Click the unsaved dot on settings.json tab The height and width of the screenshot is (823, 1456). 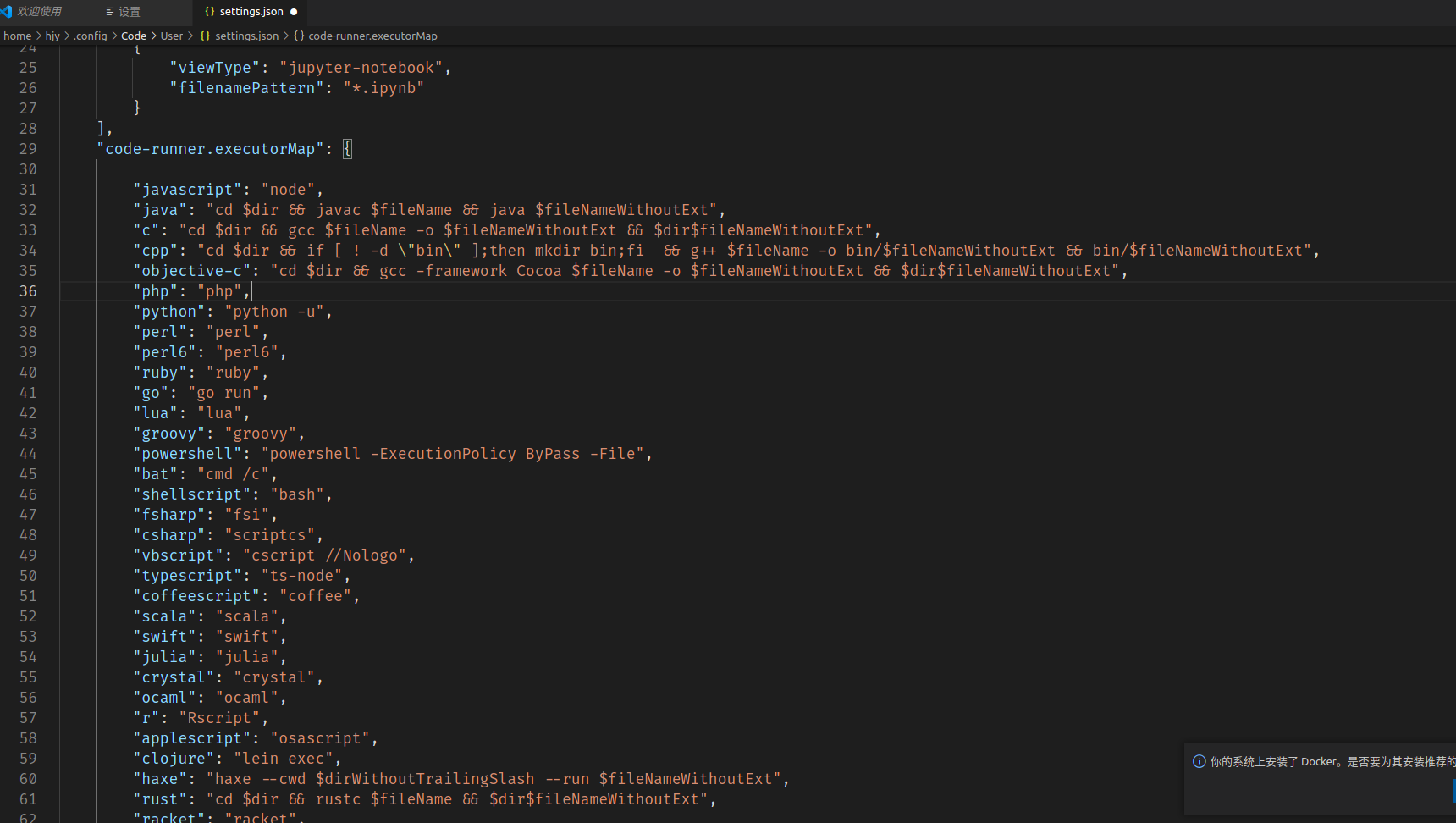tap(294, 12)
